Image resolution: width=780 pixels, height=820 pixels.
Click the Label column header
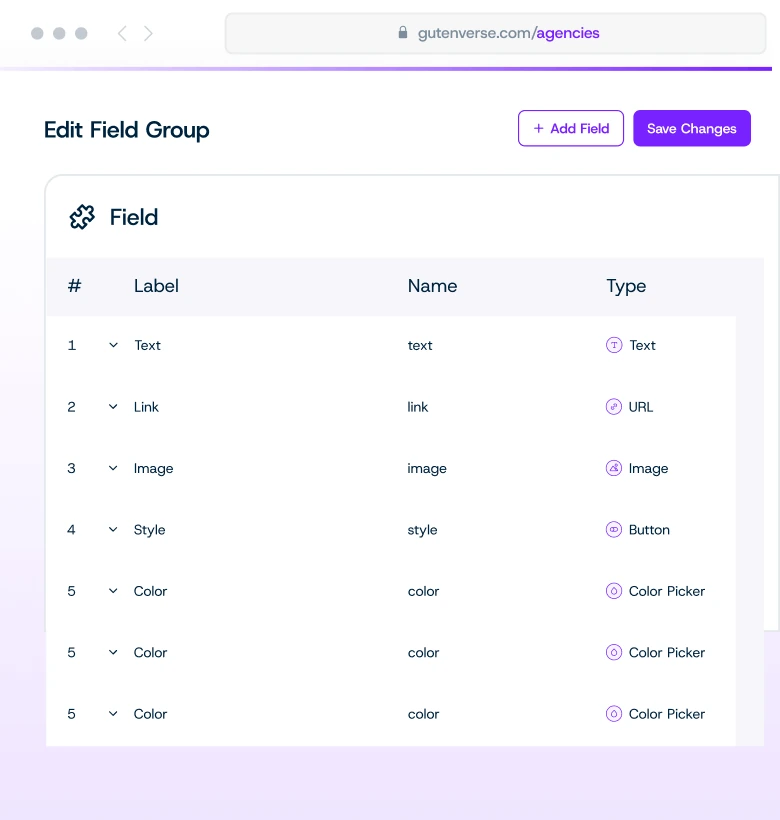(156, 286)
